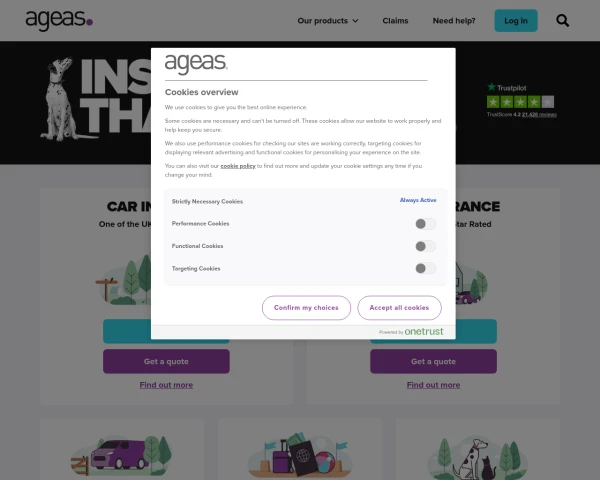Click the purple van illustration
Image resolution: width=600 pixels, height=480 pixels.
pyautogui.click(x=122, y=455)
